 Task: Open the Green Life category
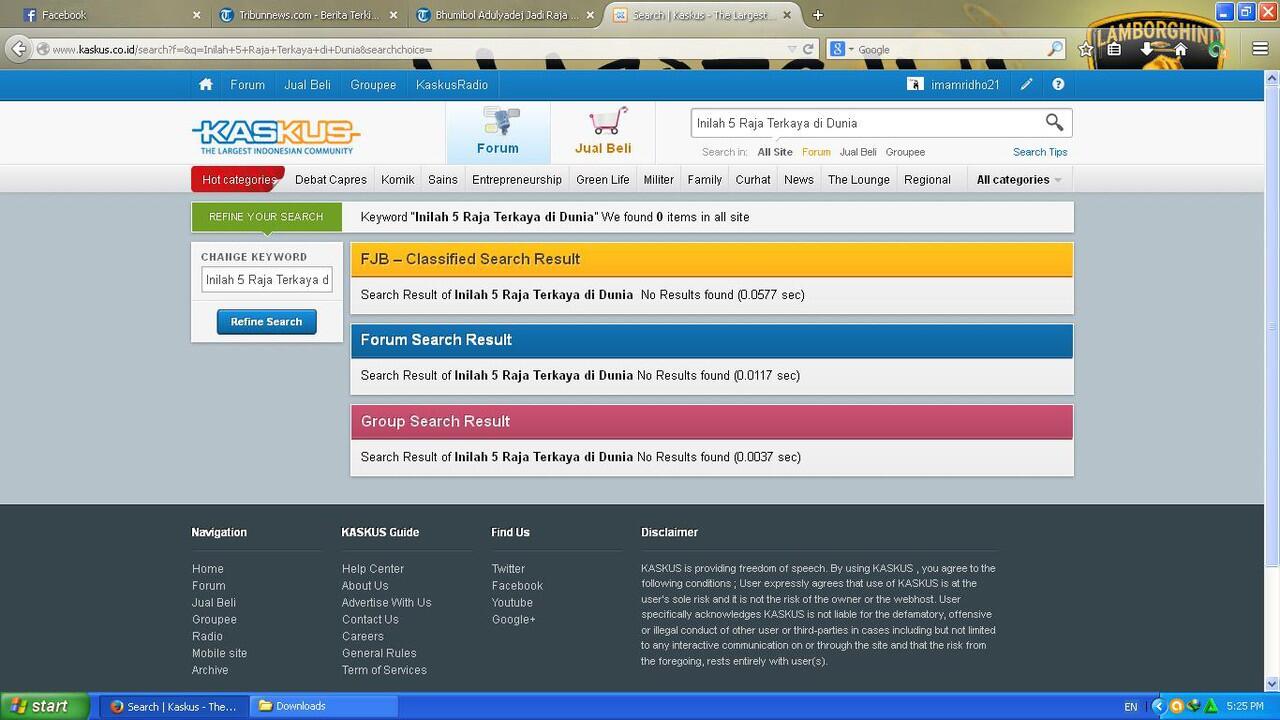pos(603,180)
